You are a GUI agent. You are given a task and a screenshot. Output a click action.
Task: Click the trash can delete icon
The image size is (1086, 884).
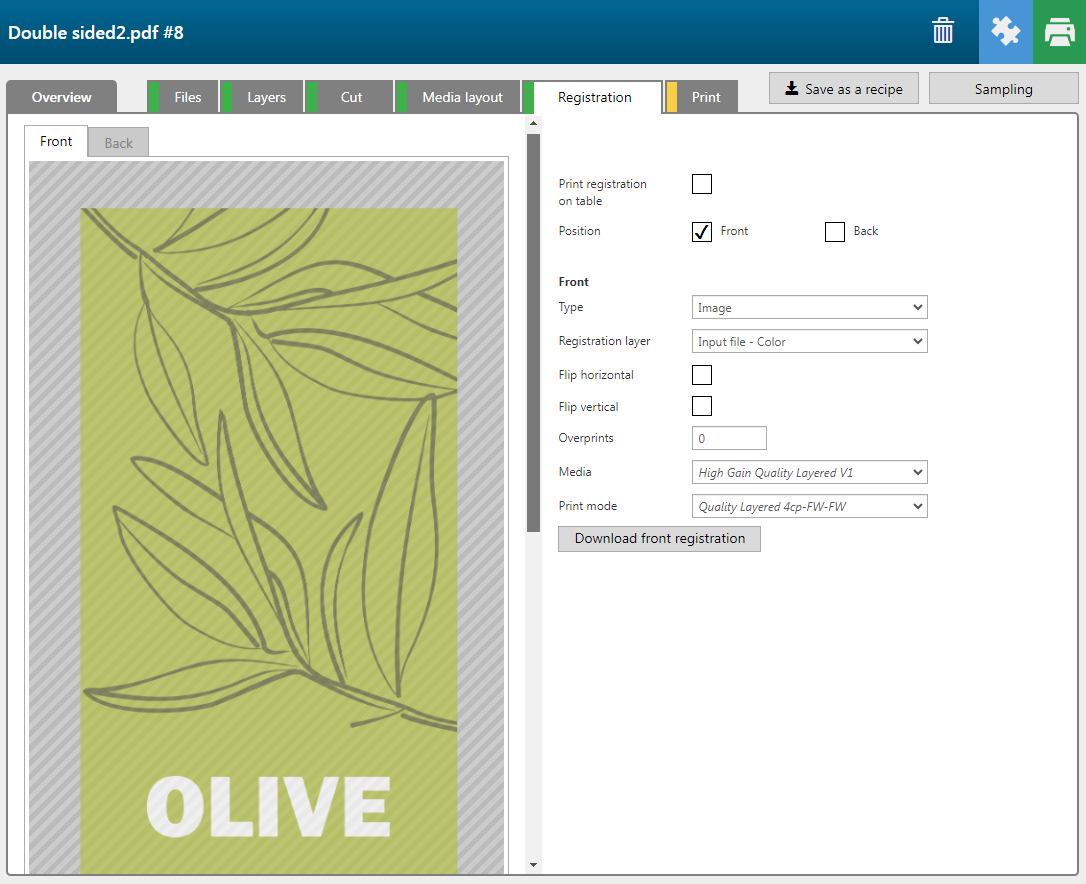[943, 31]
